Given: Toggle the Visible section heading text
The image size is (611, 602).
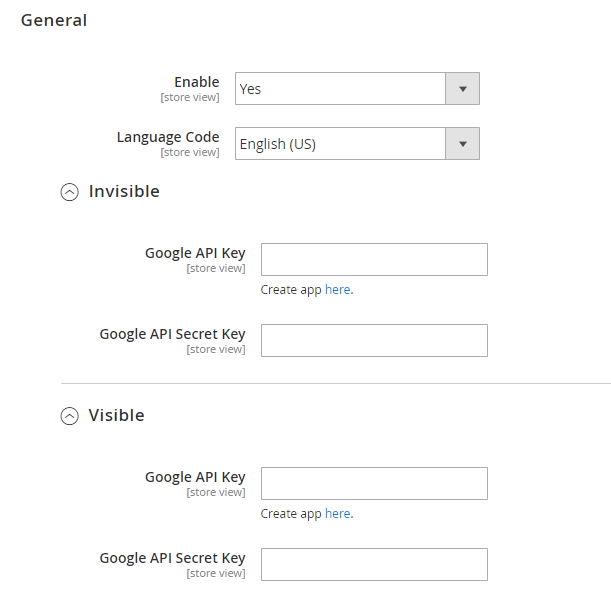Looking at the screenshot, I should point(116,415).
